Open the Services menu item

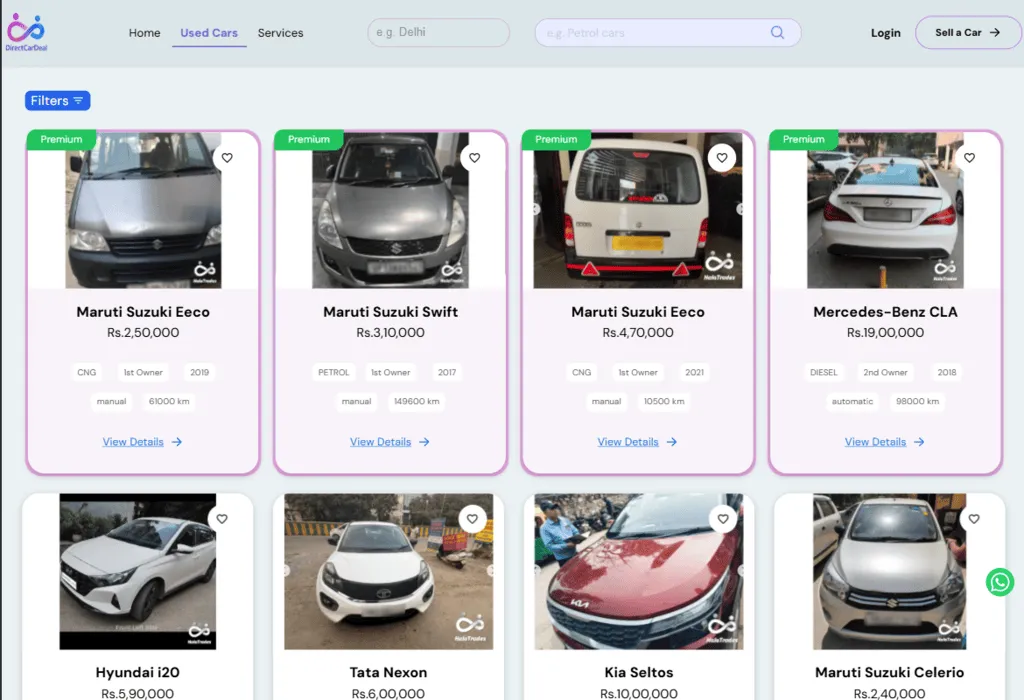point(280,33)
